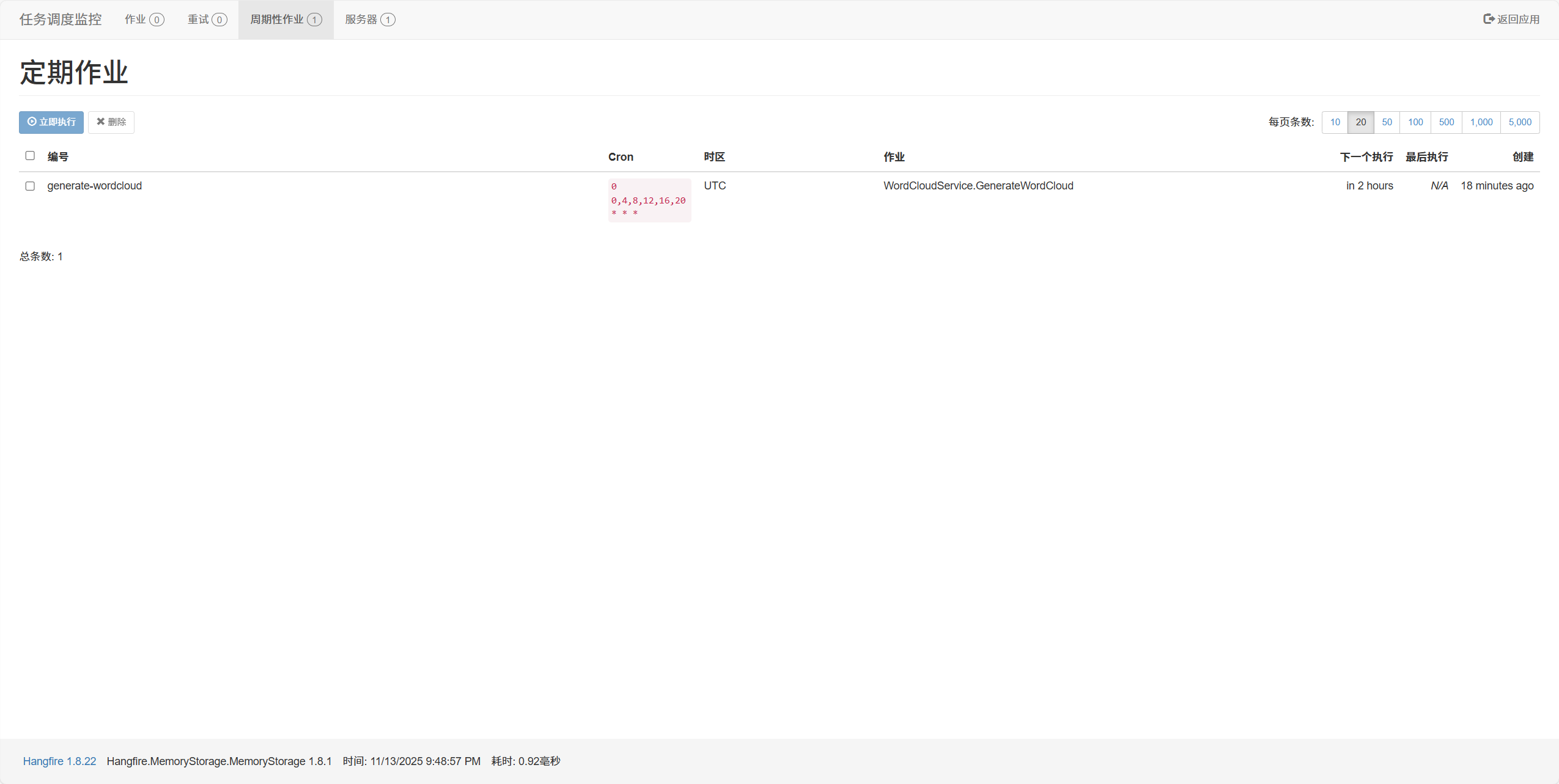Viewport: 1559px width, 784px height.
Task: Click the 返回应用 back-to-app icon link
Action: pos(1511,20)
